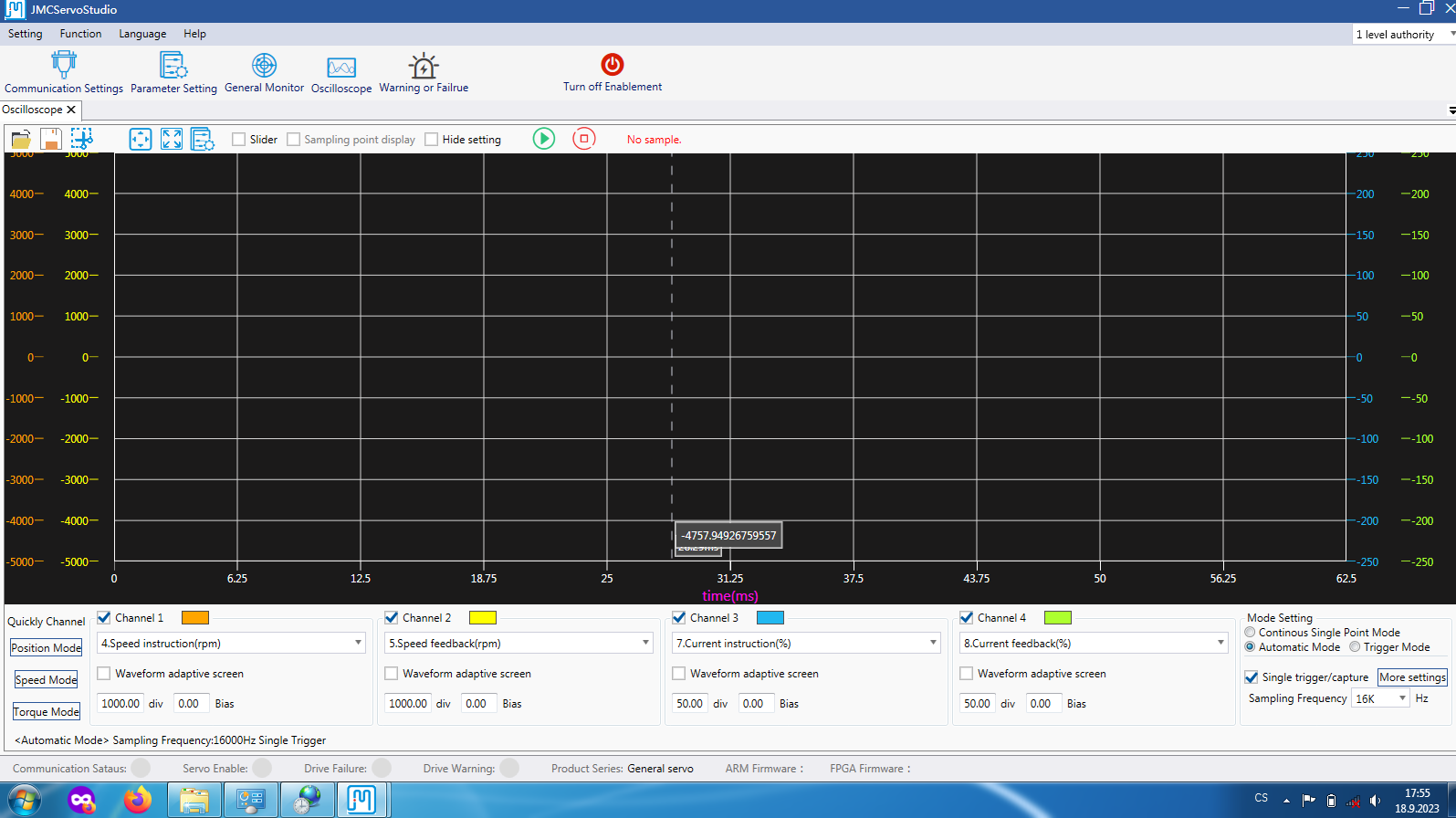Click the Warning or Failure icon
Screen dimensions: 1456x818
[424, 71]
